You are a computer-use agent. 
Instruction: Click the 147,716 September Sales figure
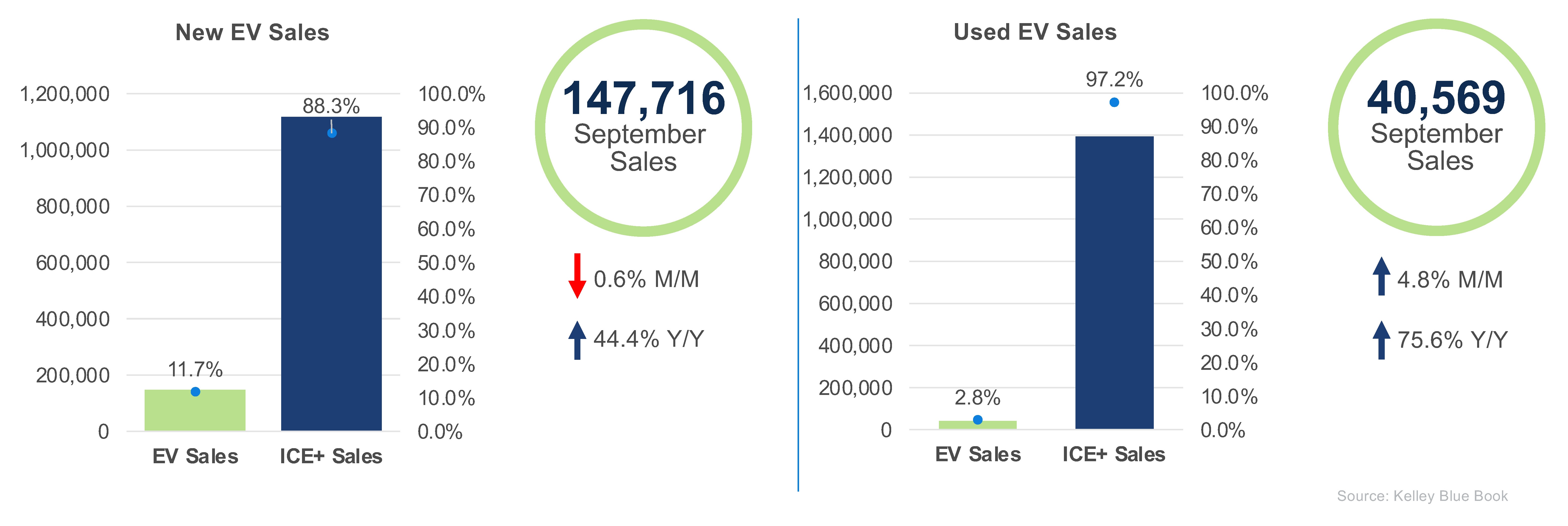(643, 99)
